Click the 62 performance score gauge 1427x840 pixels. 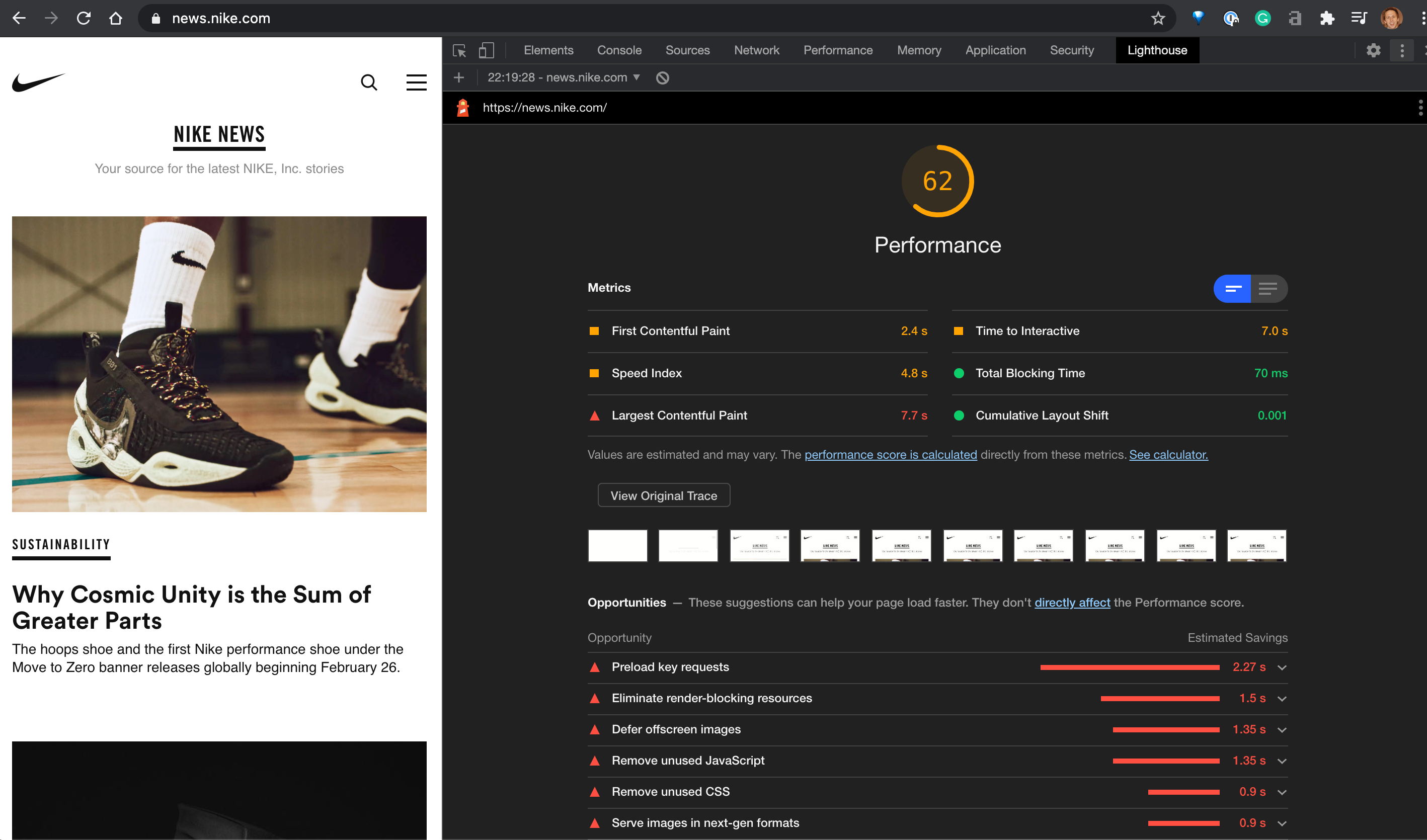(938, 181)
